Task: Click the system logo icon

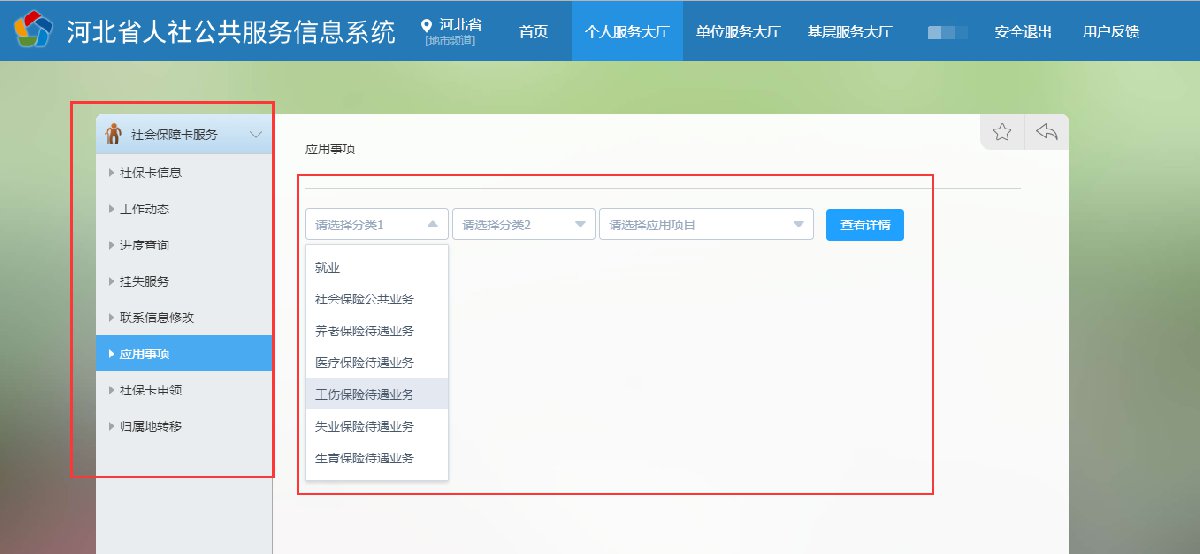Action: point(33,30)
